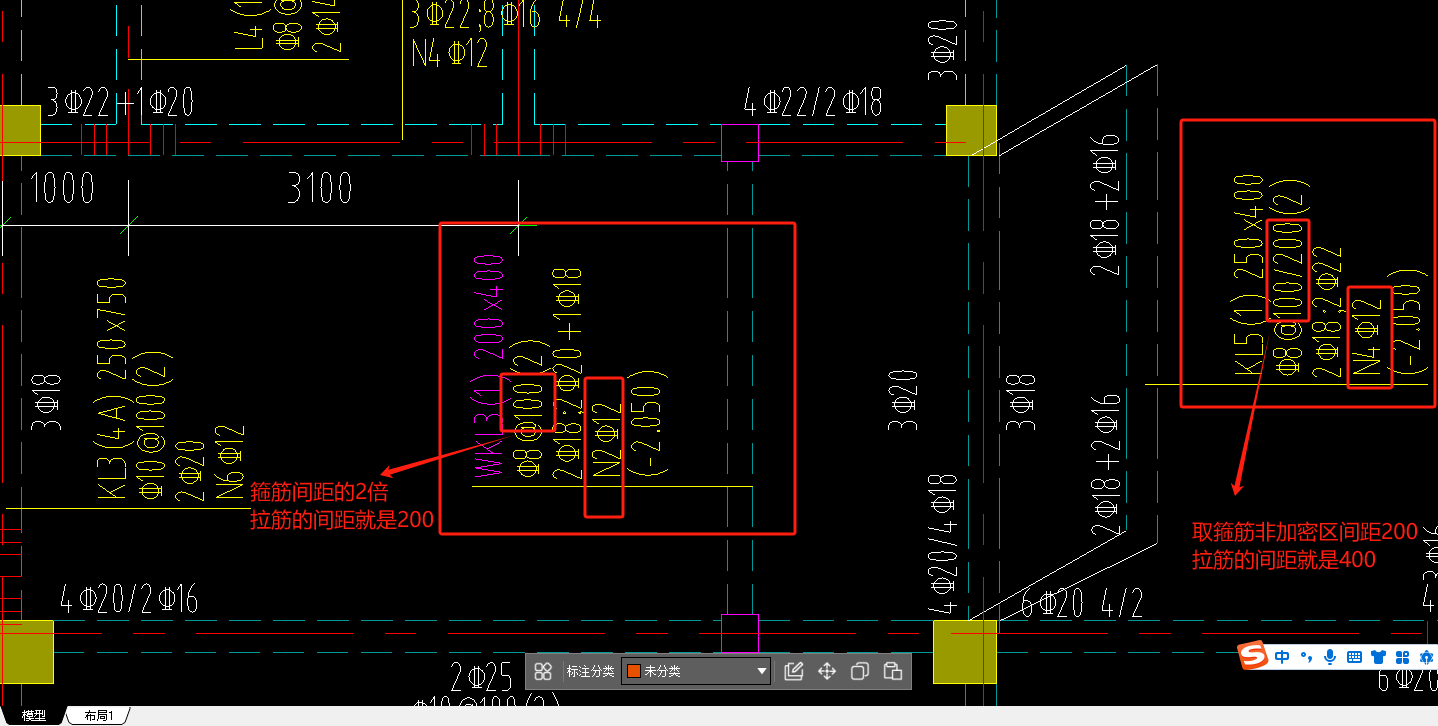Select the 4Φ20/4Φ18 vertical rebar text

tap(945, 544)
